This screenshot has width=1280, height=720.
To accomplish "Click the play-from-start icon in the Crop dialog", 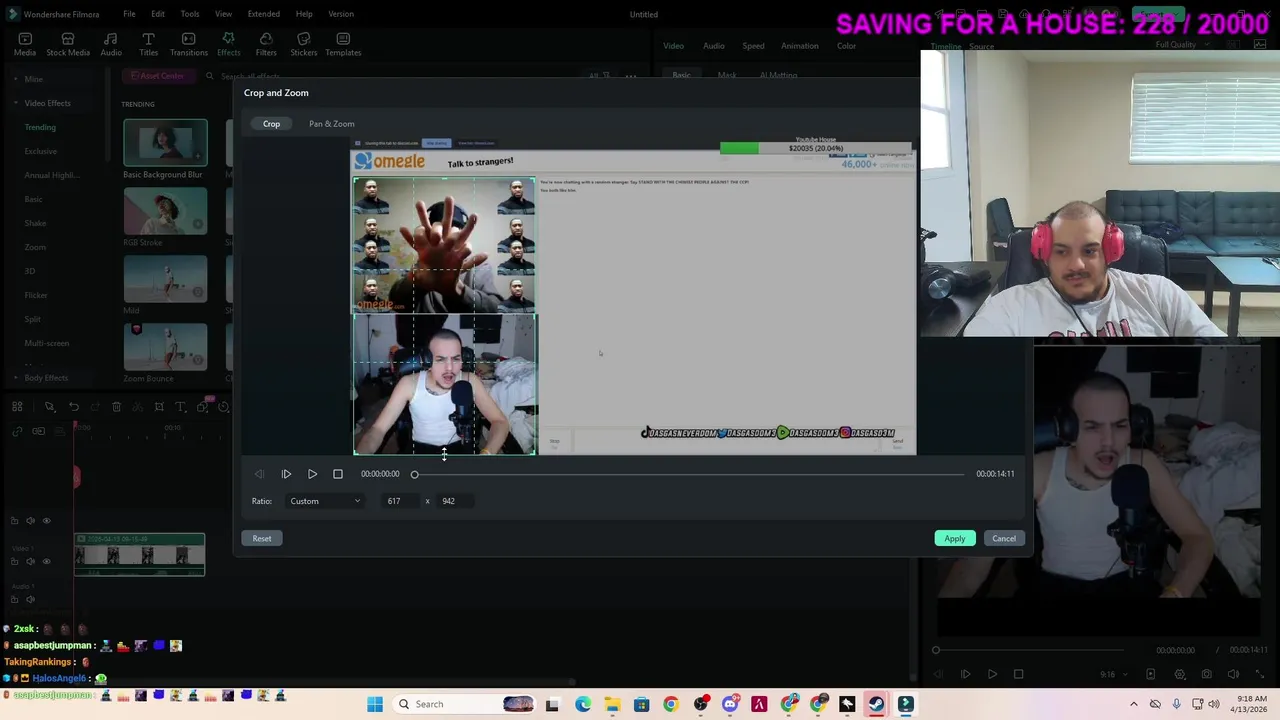I will [286, 474].
